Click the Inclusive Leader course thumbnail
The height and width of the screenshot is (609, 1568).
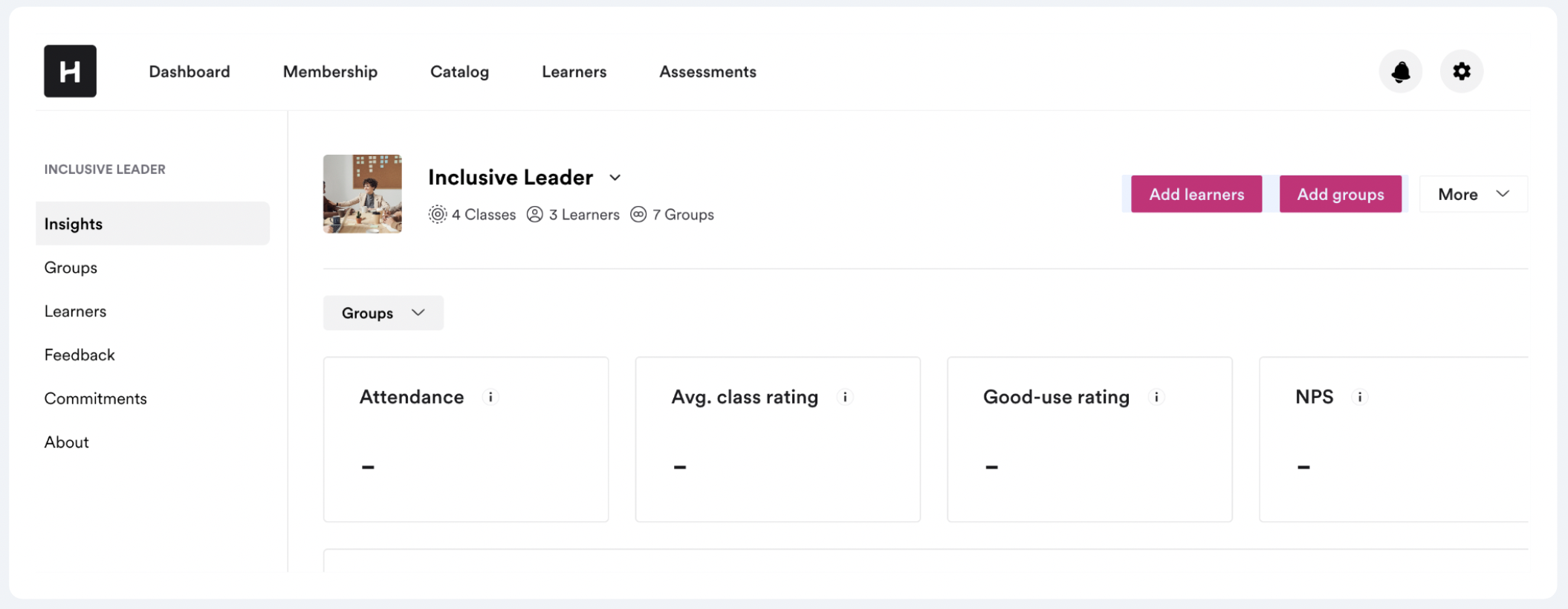click(363, 194)
